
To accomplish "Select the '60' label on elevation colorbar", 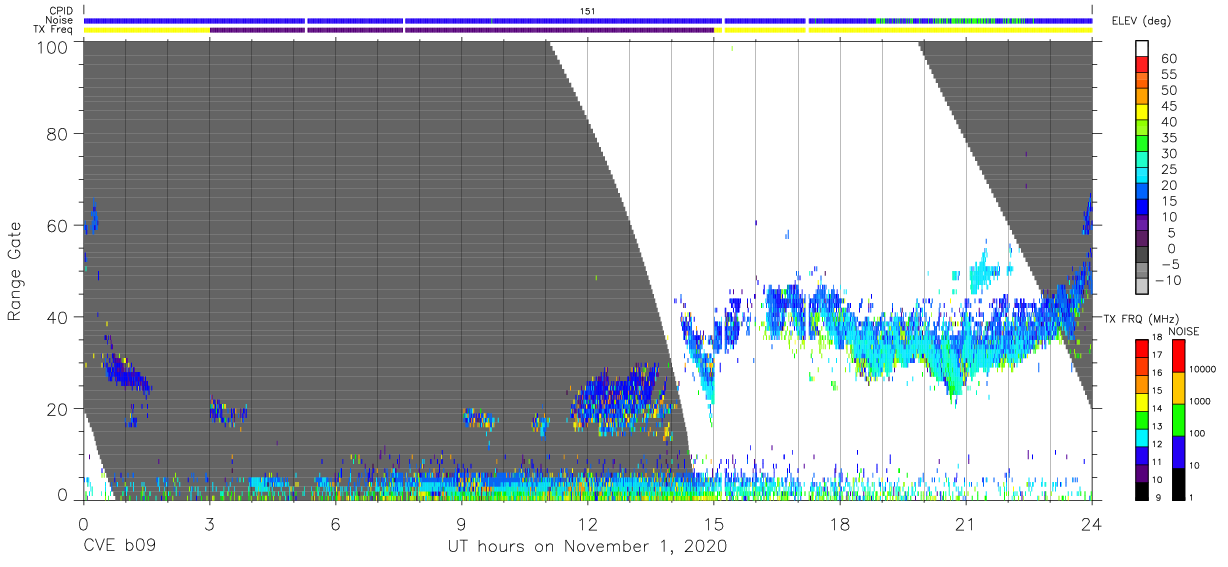I will (1168, 59).
